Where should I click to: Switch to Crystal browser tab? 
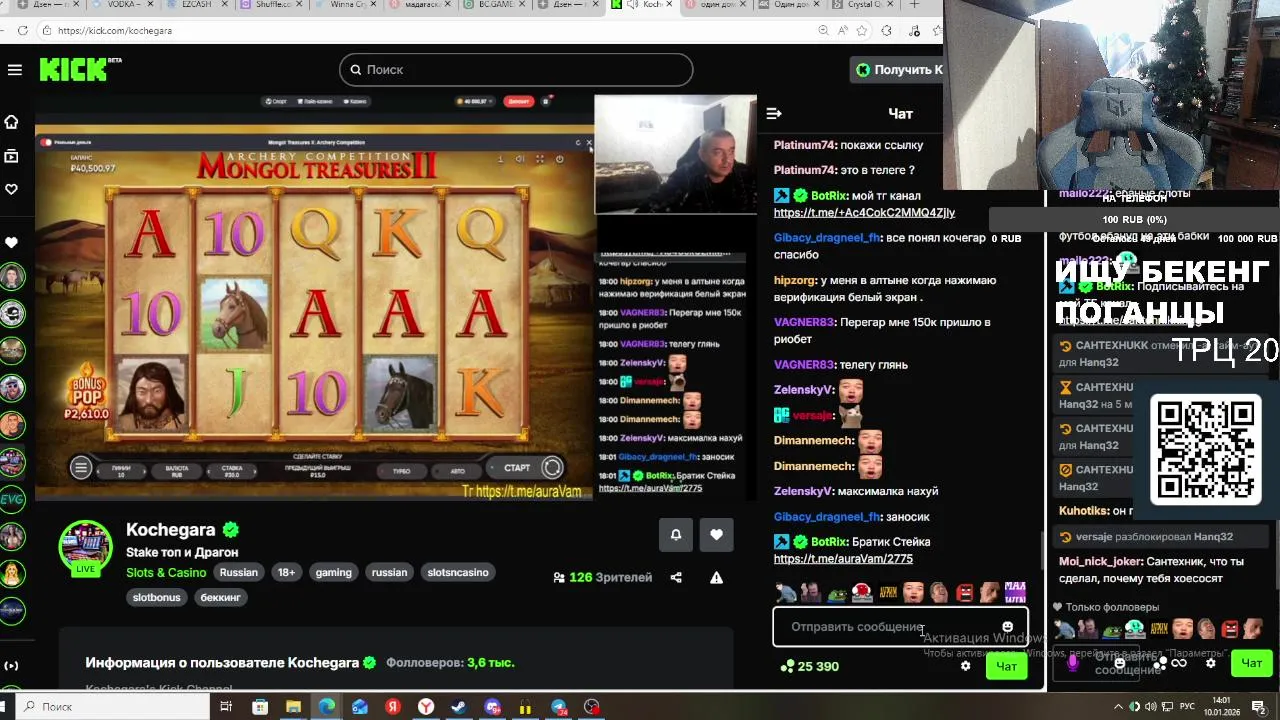[x=863, y=5]
